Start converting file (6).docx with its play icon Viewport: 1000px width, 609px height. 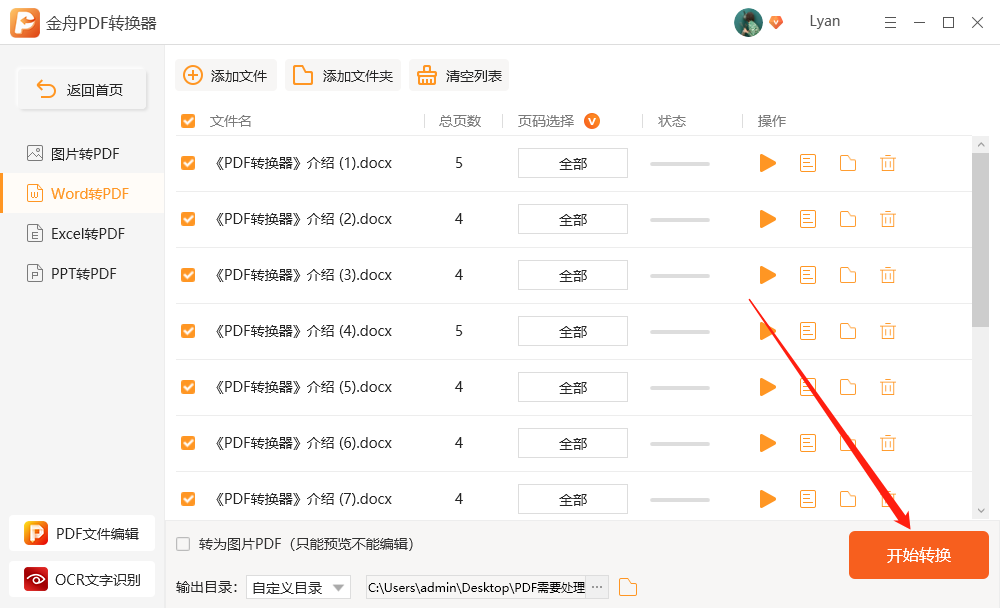click(768, 443)
